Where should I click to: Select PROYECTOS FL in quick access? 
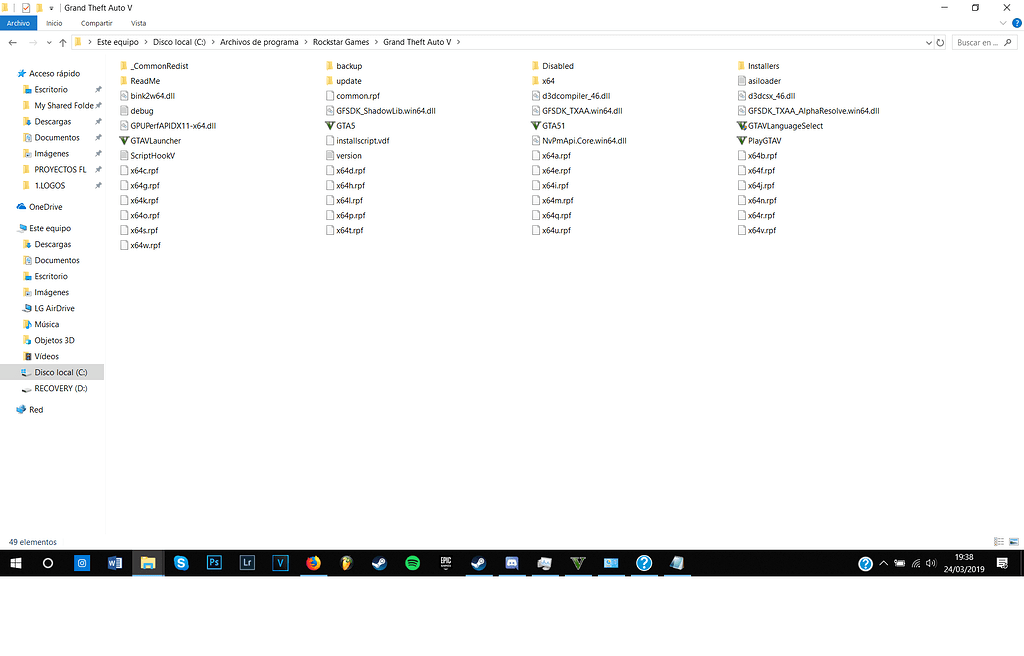click(60, 169)
